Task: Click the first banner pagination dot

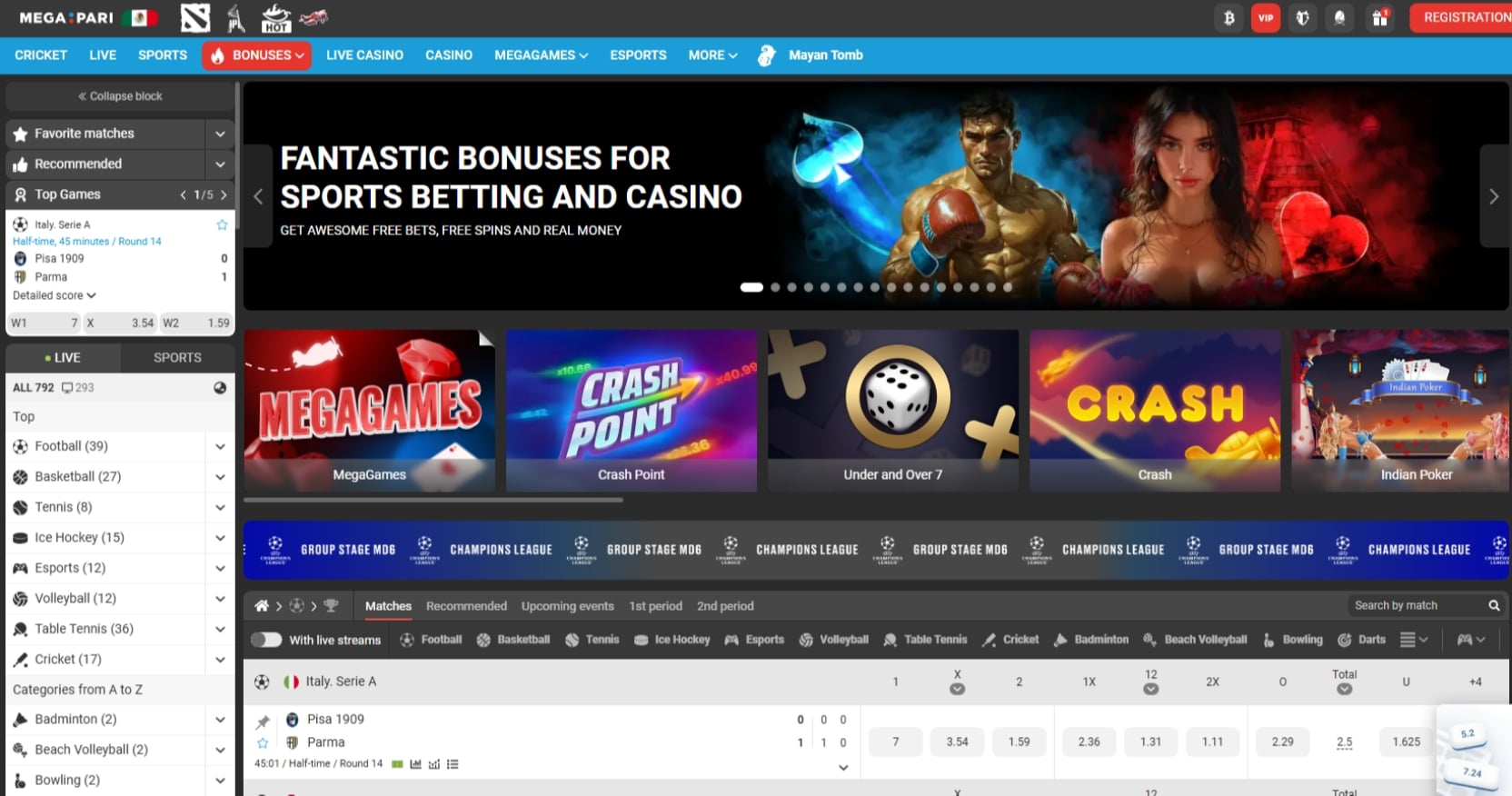Action: pos(751,287)
